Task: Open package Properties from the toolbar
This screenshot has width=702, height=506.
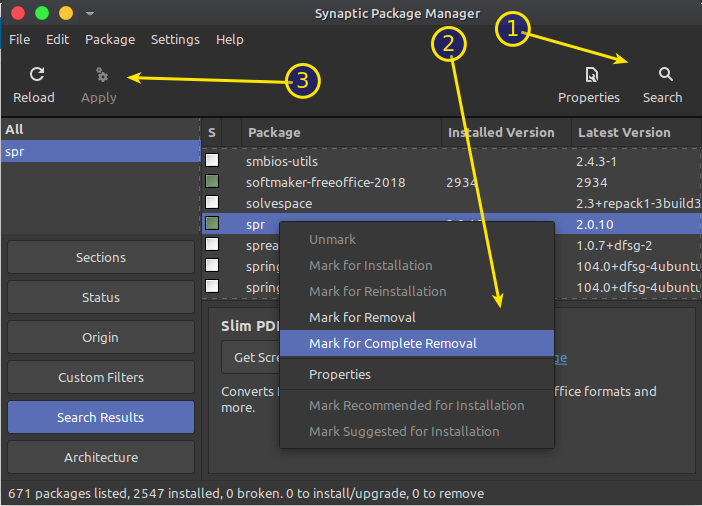Action: (588, 85)
